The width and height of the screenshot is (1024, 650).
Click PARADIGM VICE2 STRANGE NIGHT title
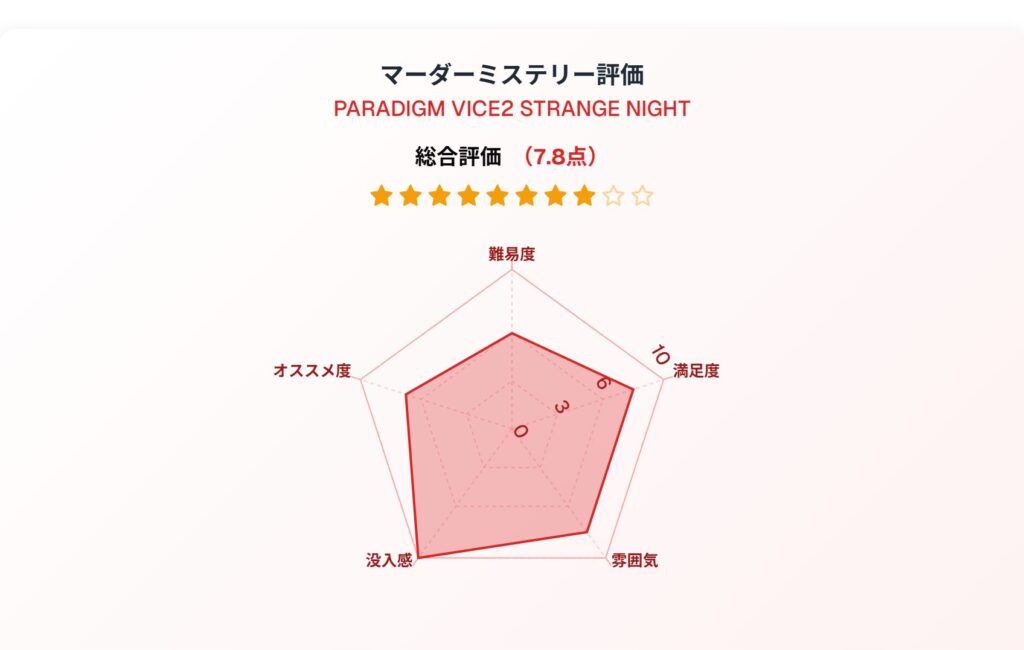tap(512, 108)
